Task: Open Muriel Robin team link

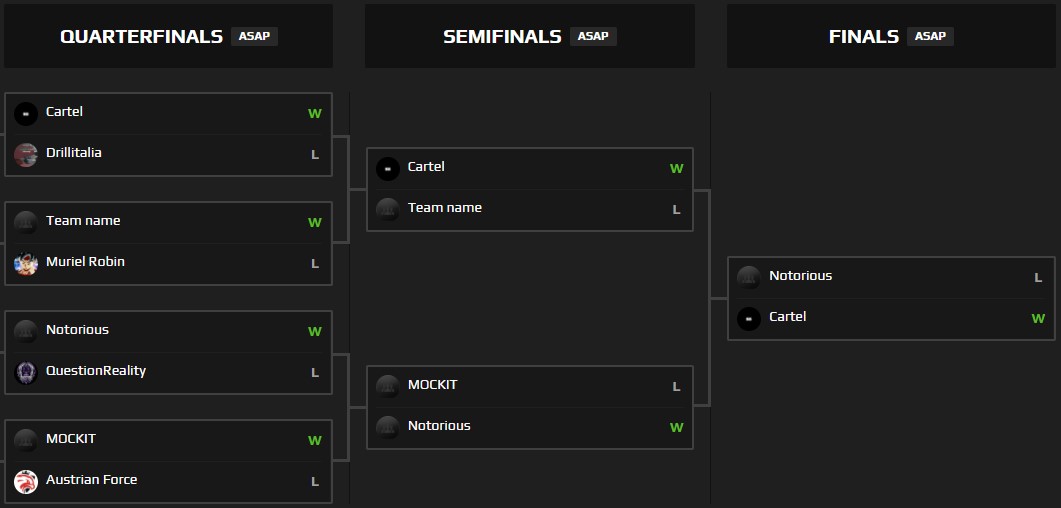Action: point(85,262)
